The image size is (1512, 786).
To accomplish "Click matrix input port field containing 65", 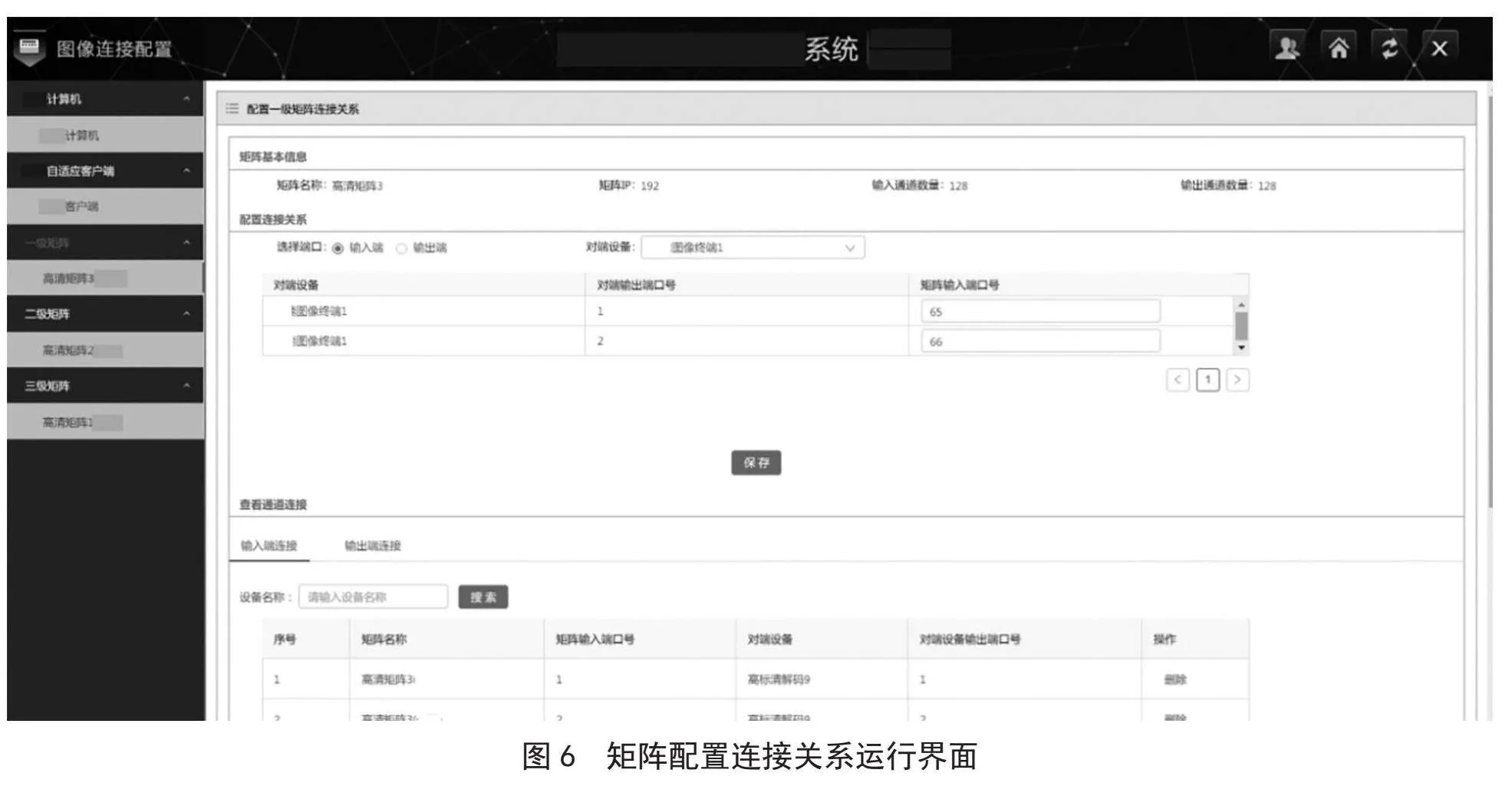I will point(1040,311).
